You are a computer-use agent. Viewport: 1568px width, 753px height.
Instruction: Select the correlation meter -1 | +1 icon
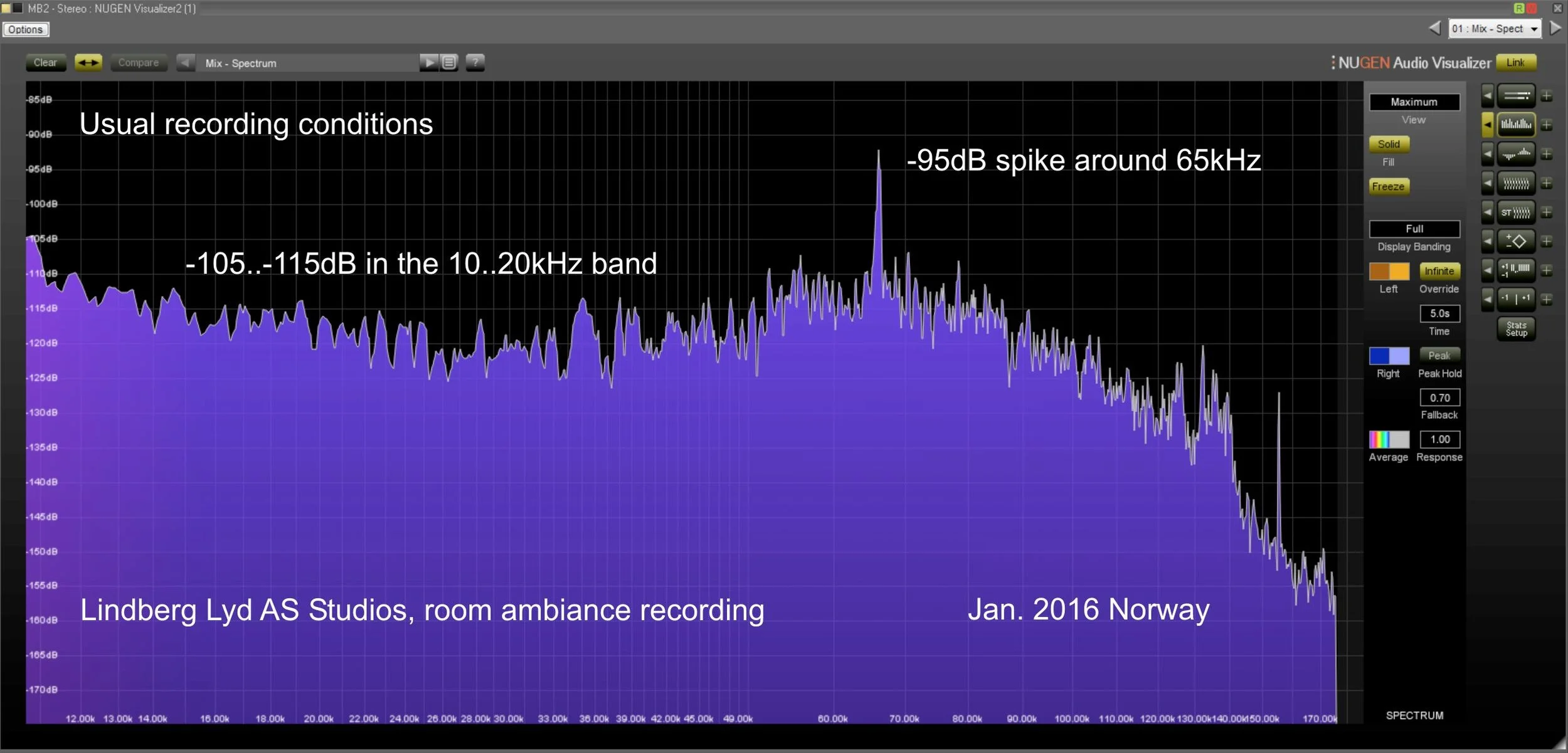(x=1516, y=299)
